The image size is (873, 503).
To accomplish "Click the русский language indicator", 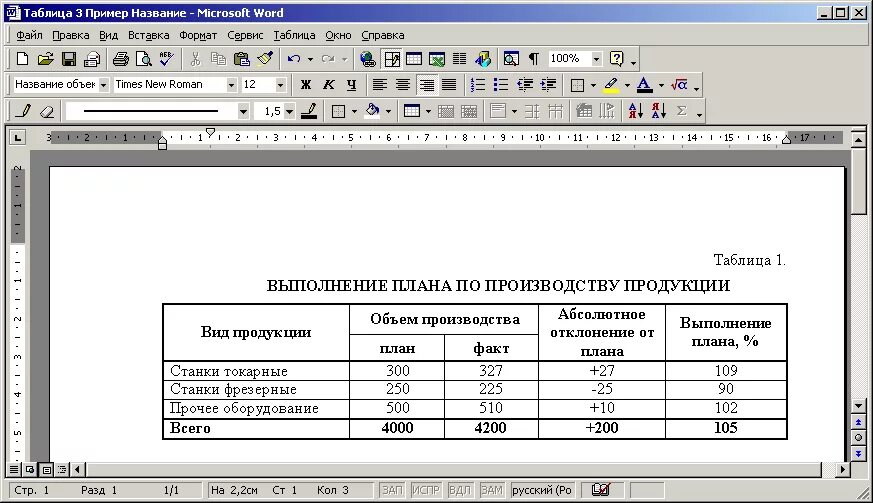I will point(542,490).
